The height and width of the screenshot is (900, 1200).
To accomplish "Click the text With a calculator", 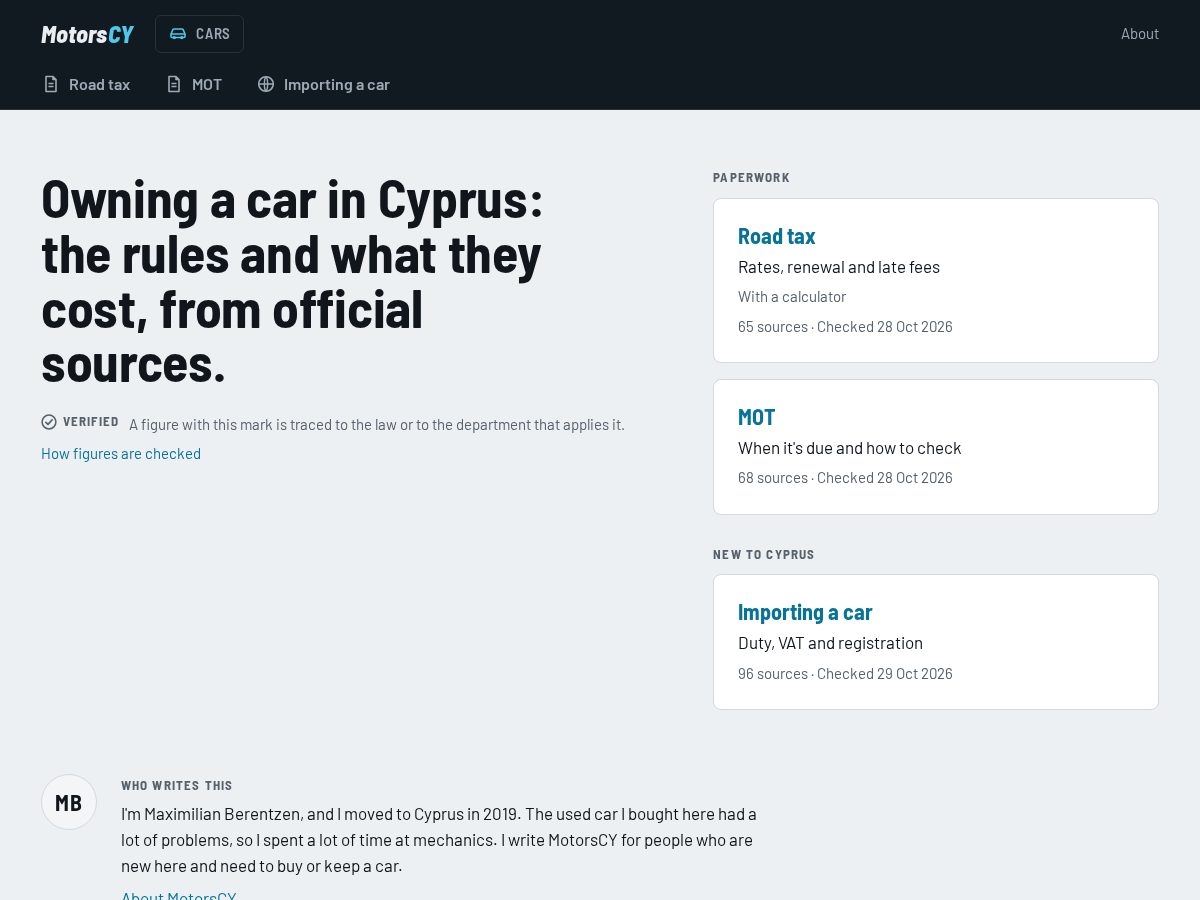I will click(x=792, y=297).
